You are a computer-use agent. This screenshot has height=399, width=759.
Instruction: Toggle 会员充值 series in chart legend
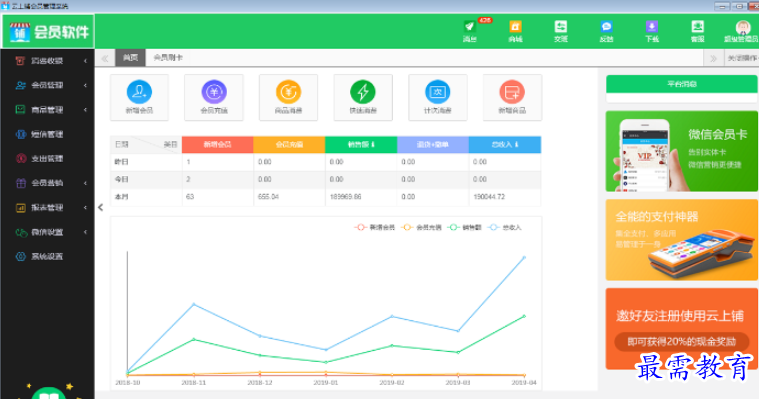422,227
